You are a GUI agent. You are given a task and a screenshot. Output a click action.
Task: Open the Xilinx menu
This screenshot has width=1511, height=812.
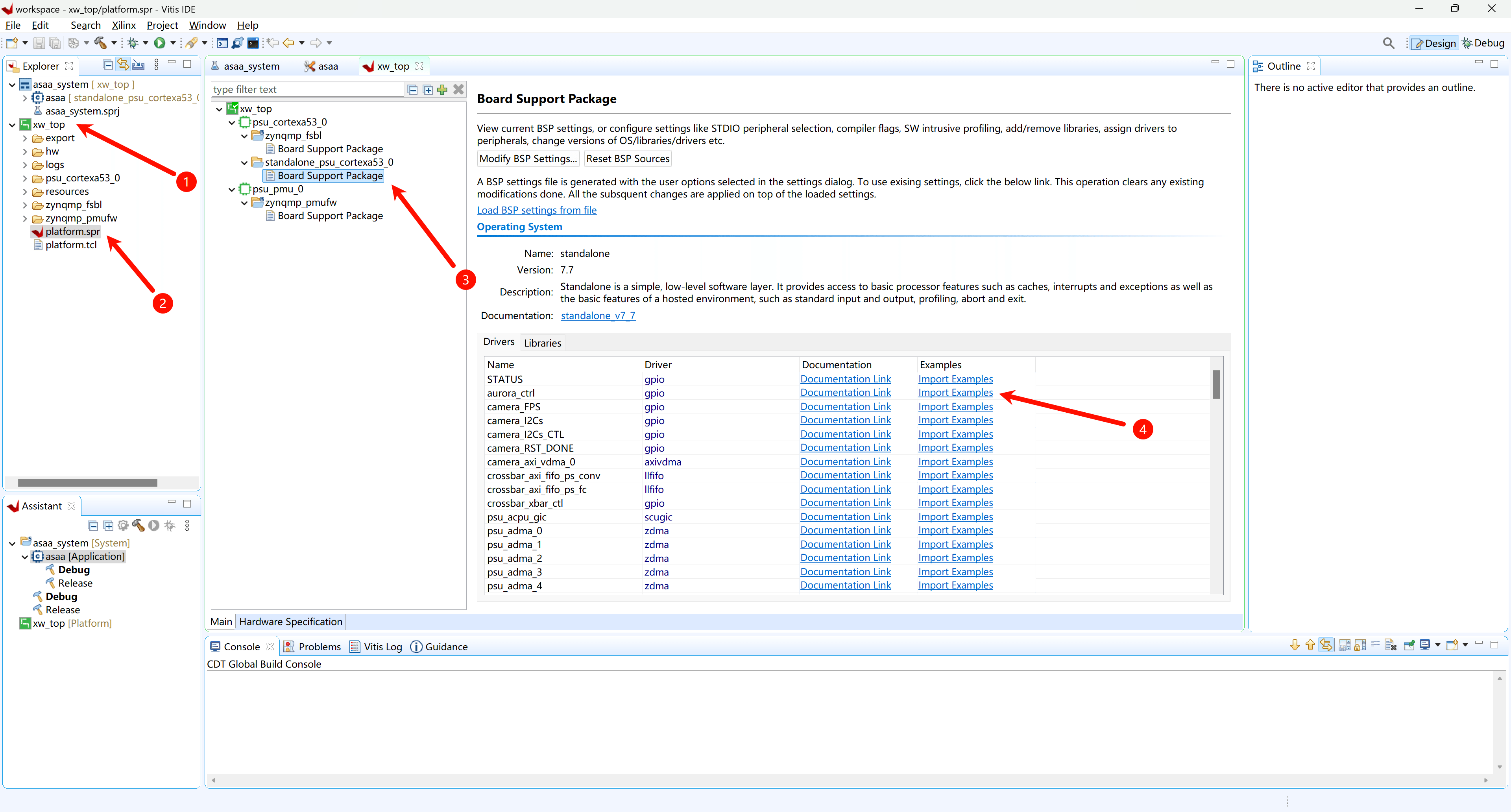[x=123, y=25]
